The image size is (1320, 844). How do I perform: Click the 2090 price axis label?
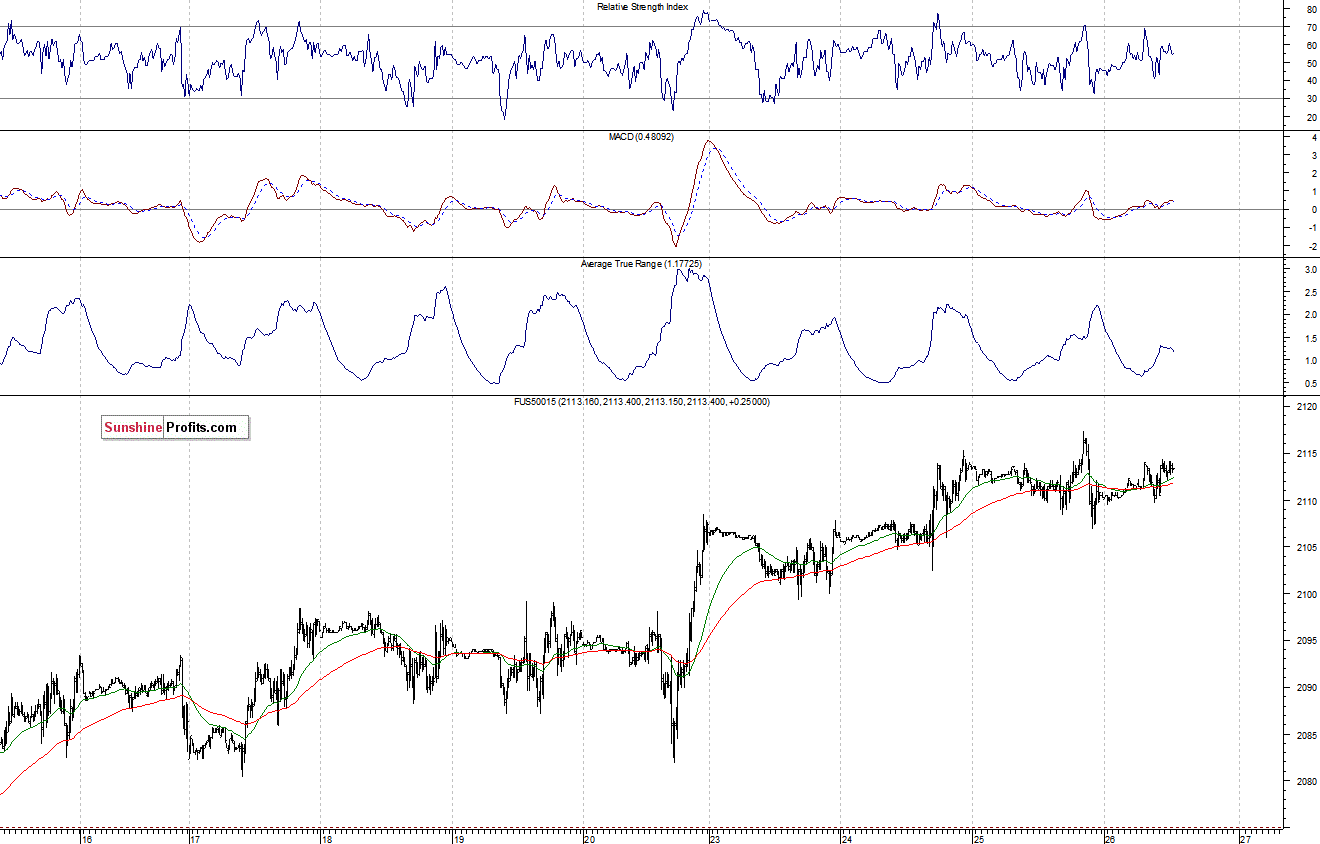coord(1305,688)
